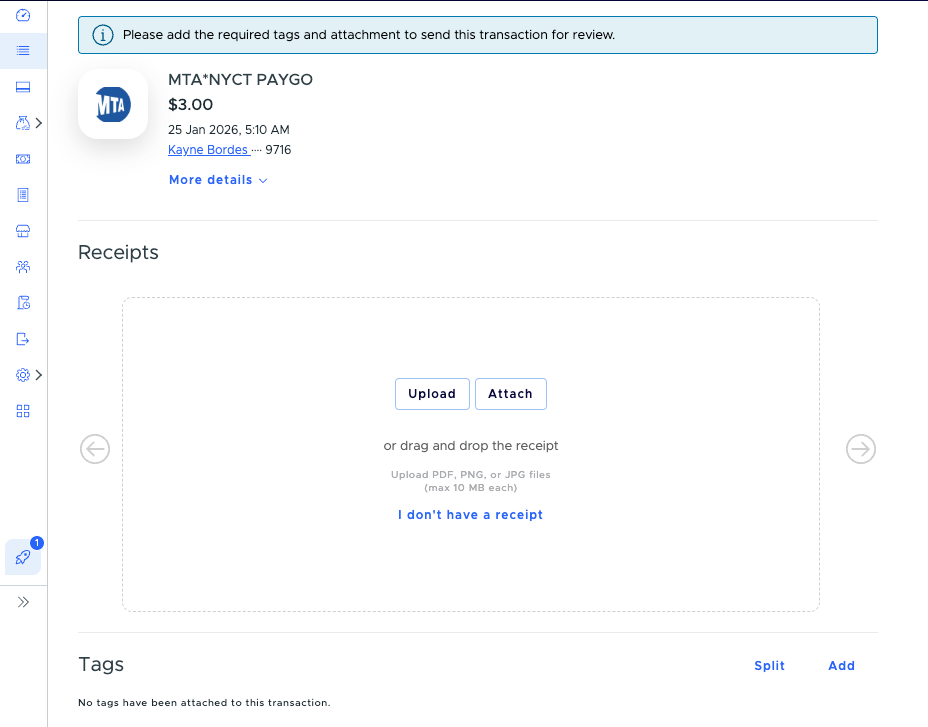Image resolution: width=928 pixels, height=727 pixels.
Task: Click the MTA merchant logo
Action: [x=113, y=104]
